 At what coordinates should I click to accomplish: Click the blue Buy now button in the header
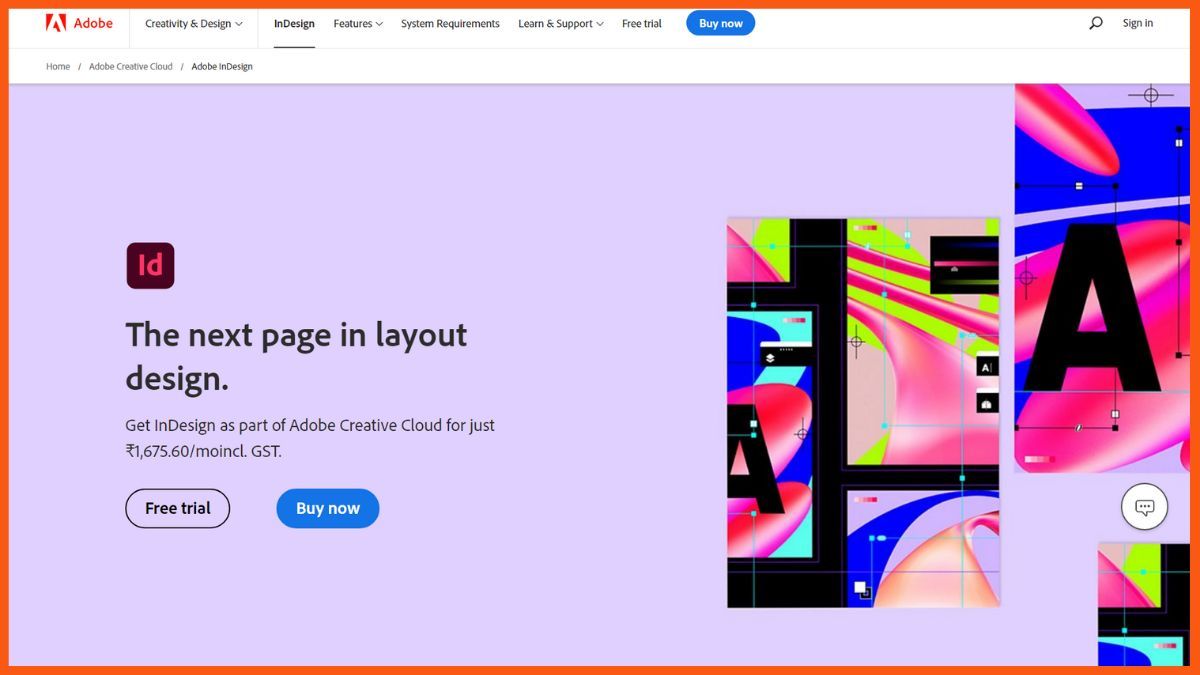pos(720,22)
